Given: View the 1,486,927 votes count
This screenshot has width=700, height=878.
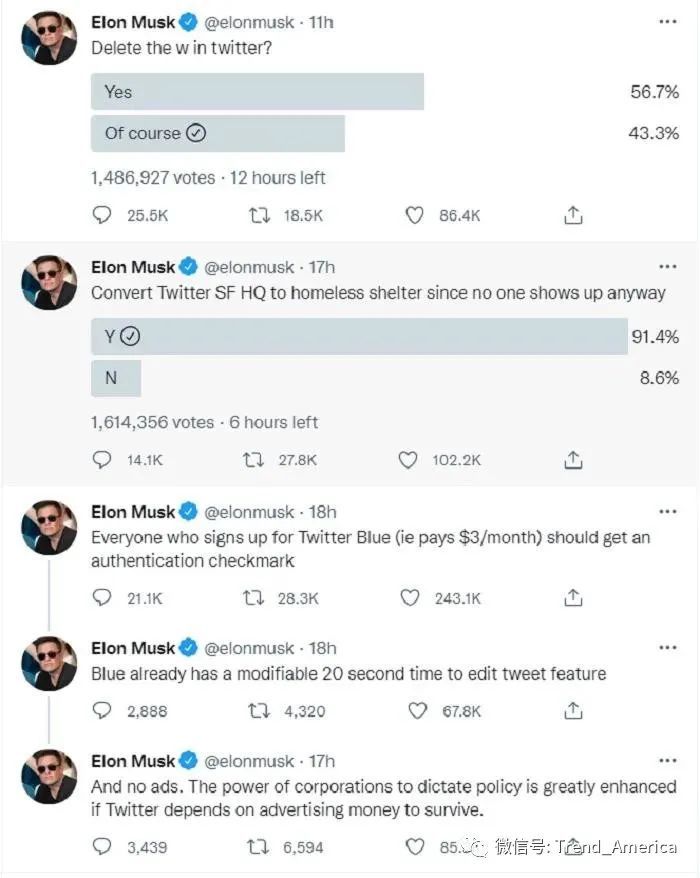Looking at the screenshot, I should pyautogui.click(x=152, y=177).
